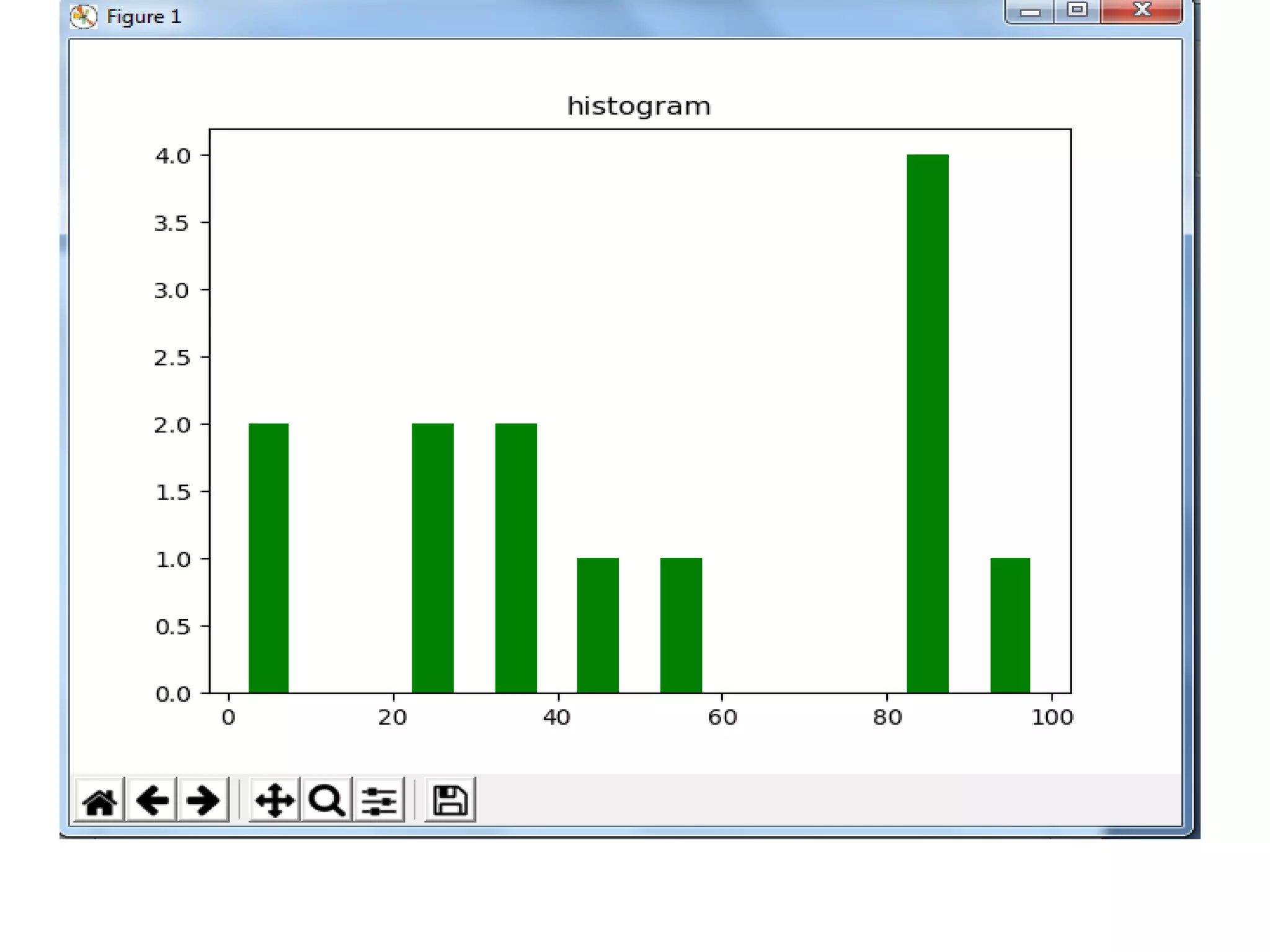Minimize the Figure 1 window
This screenshot has width=1270, height=952.
tap(1029, 11)
